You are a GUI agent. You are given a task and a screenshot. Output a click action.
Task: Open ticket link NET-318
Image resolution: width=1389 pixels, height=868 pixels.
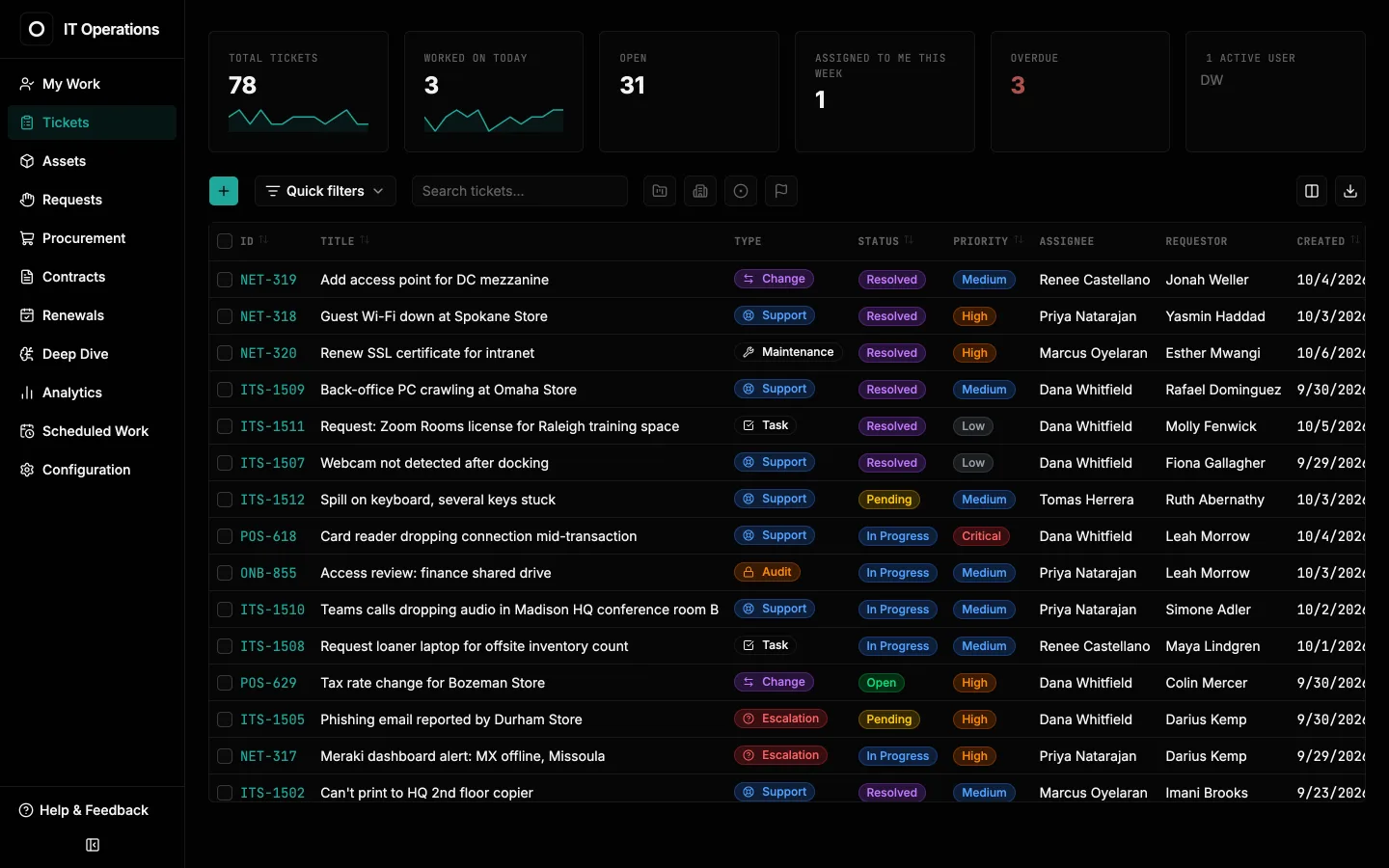[268, 316]
